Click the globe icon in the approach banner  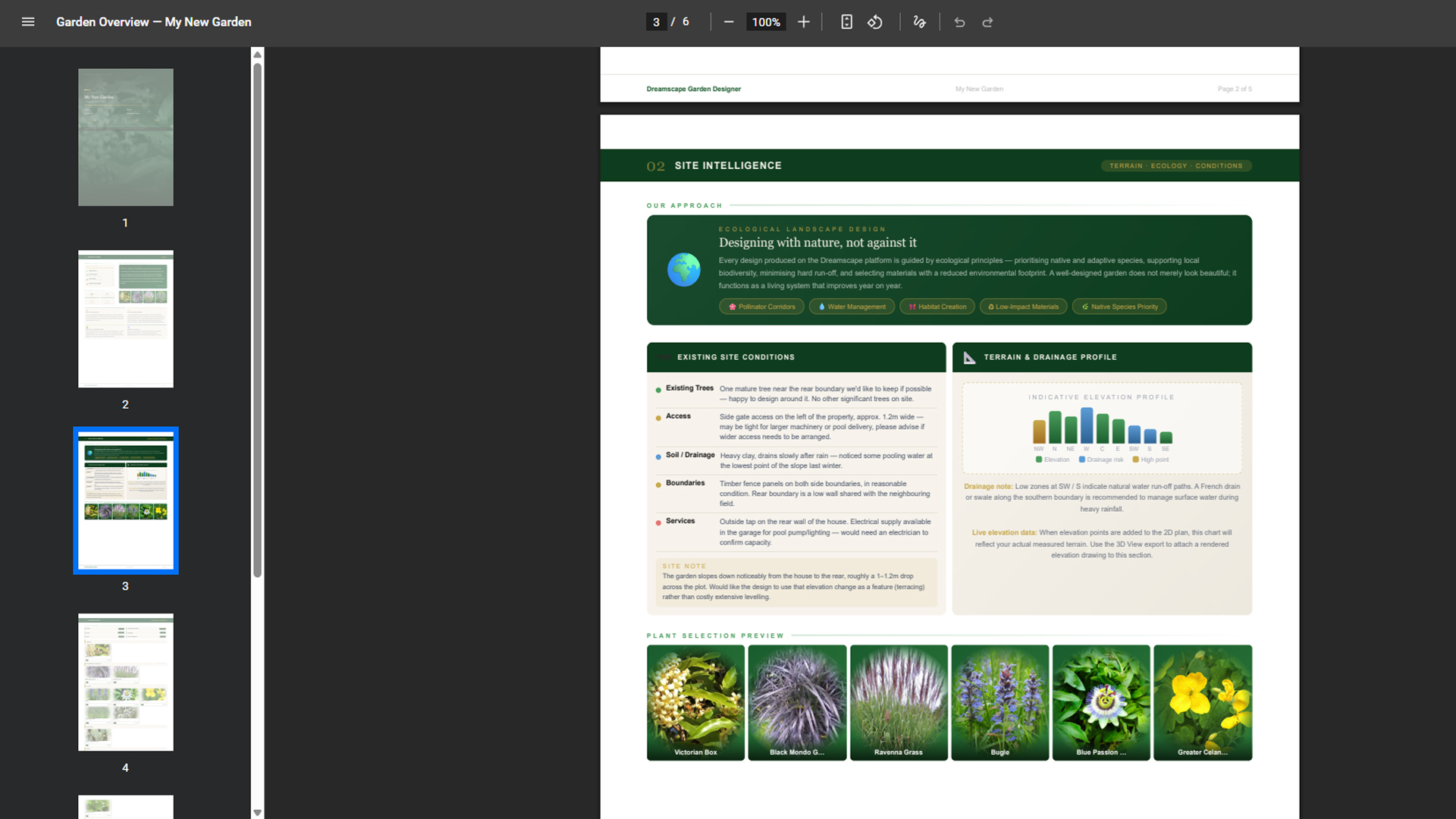click(x=684, y=270)
